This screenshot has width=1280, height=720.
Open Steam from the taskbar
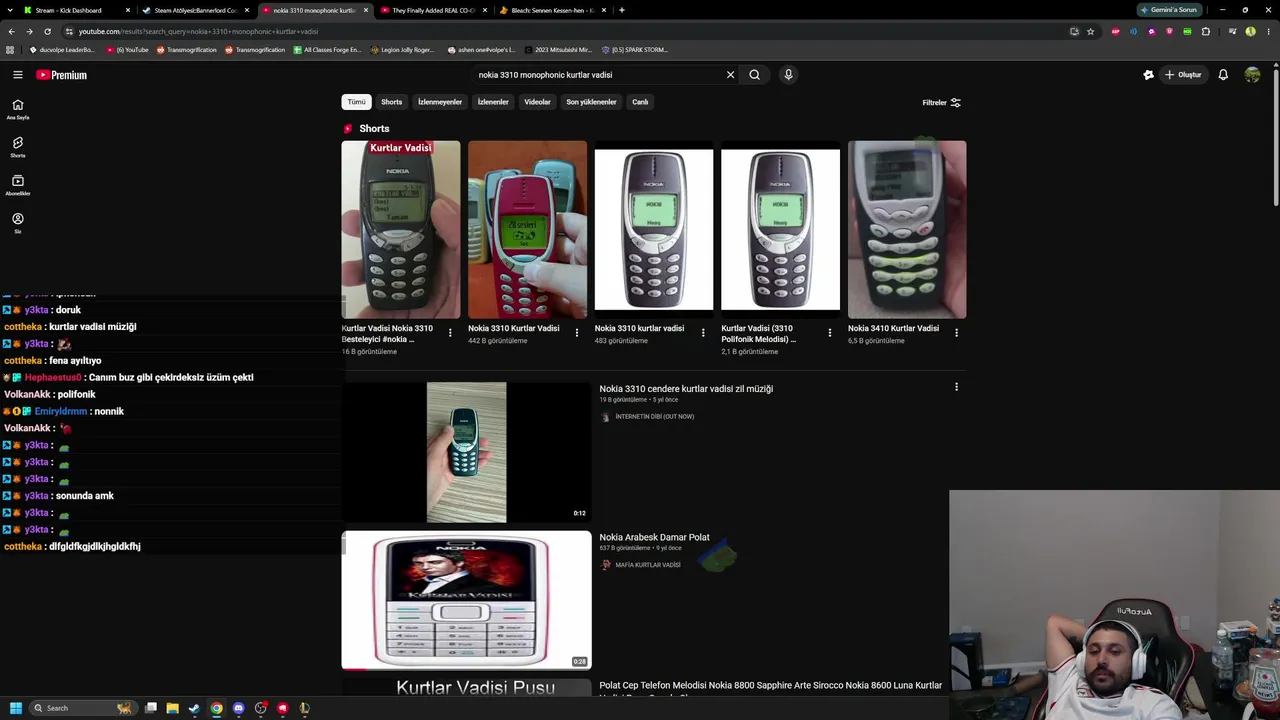point(194,708)
